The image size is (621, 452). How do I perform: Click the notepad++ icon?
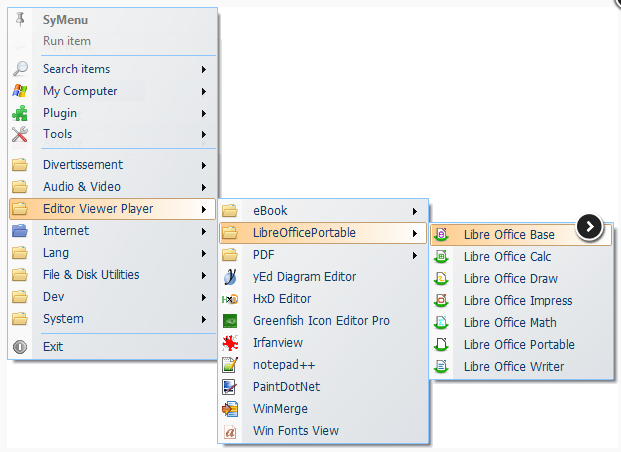(x=230, y=365)
